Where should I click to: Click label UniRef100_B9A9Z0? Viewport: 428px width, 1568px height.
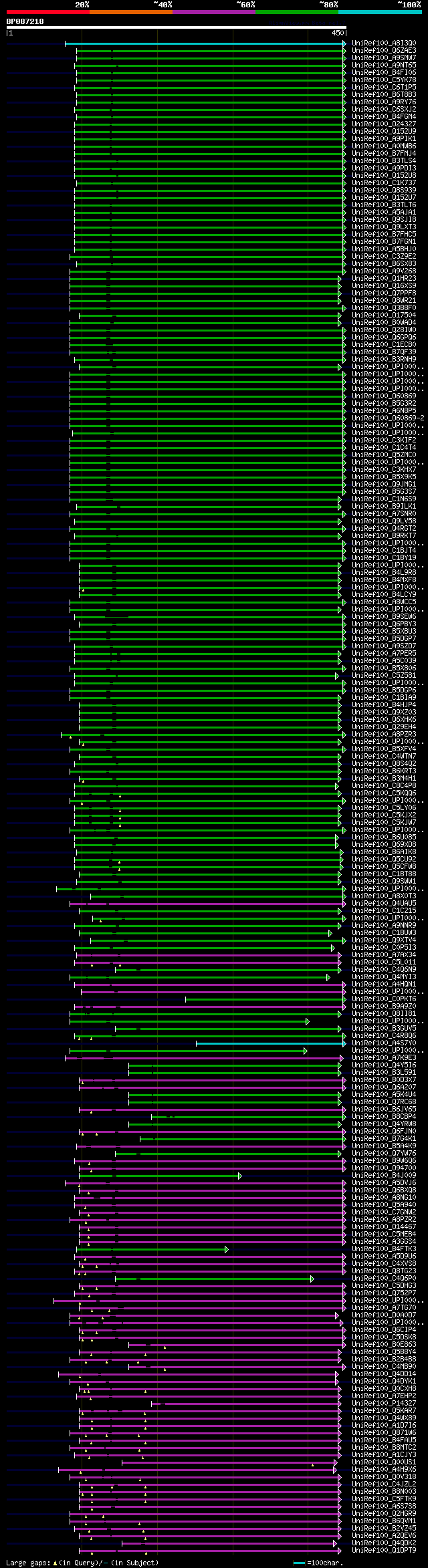coord(384,1007)
